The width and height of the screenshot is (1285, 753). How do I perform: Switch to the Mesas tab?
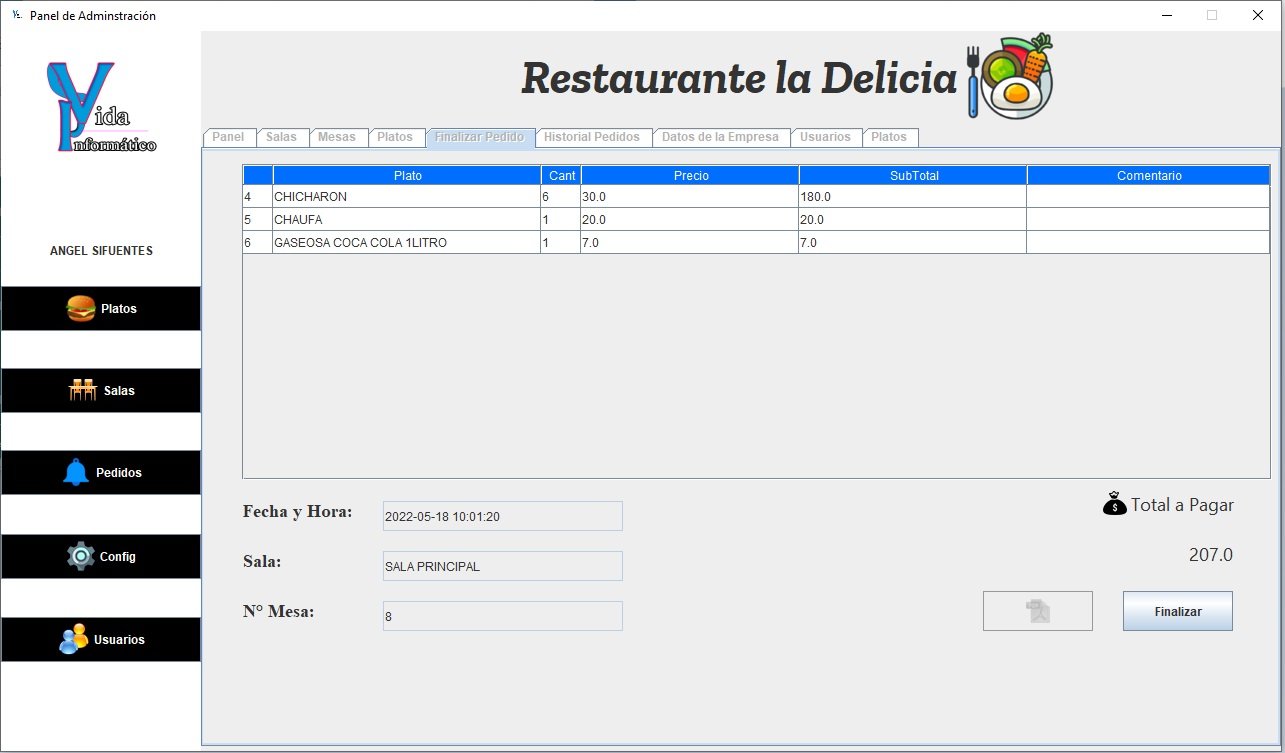(337, 137)
